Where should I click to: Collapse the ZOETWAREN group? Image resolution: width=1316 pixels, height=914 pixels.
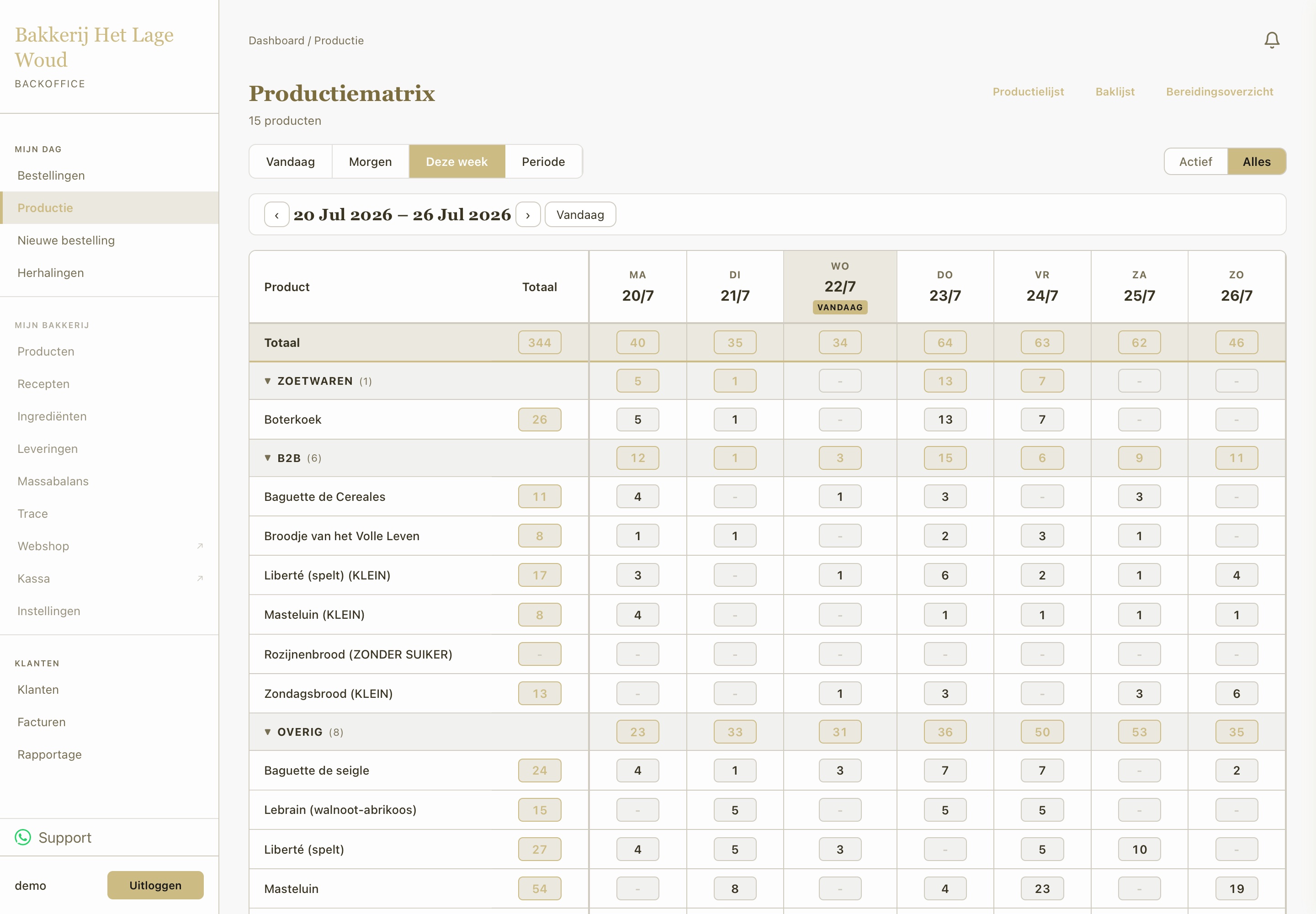pos(267,381)
